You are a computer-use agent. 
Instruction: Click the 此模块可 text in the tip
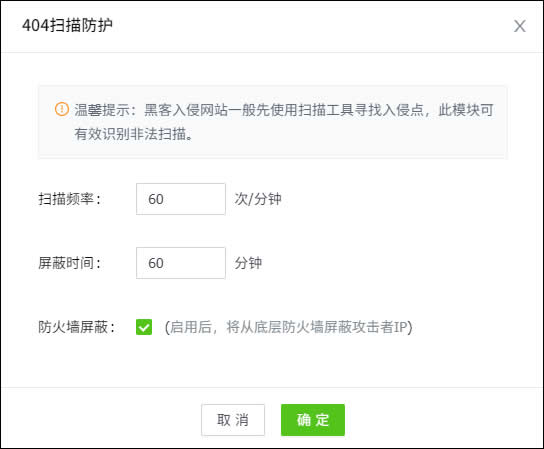pyautogui.click(x=466, y=110)
